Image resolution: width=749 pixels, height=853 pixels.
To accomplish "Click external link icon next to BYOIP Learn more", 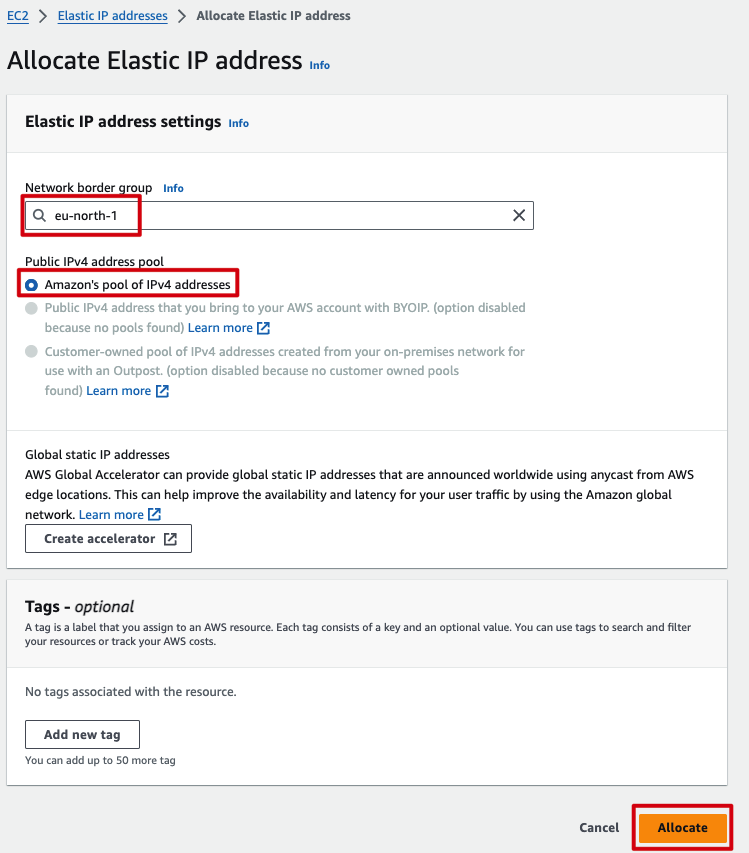I will 264,328.
